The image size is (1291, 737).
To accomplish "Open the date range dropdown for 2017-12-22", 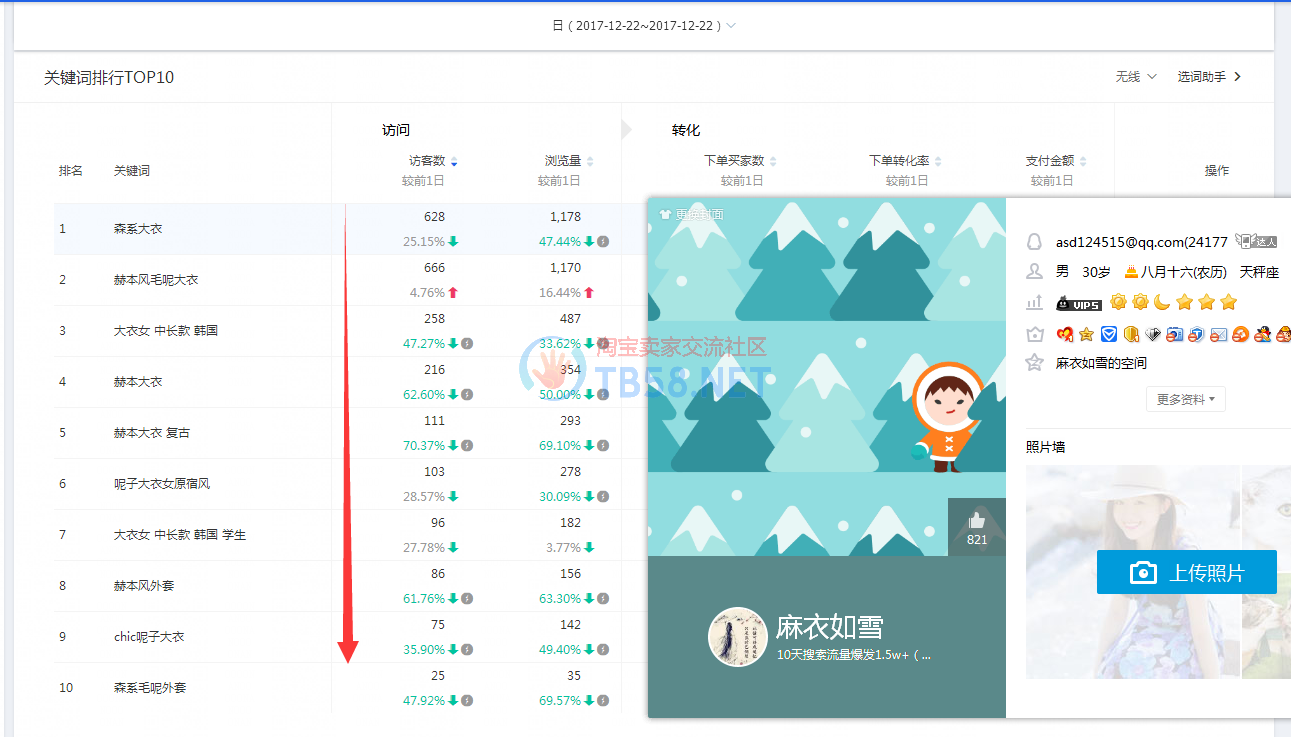I will tap(646, 25).
